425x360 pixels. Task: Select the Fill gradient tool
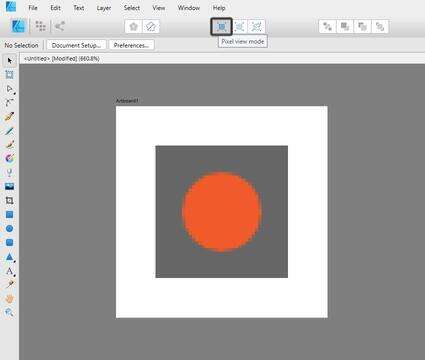[9, 158]
